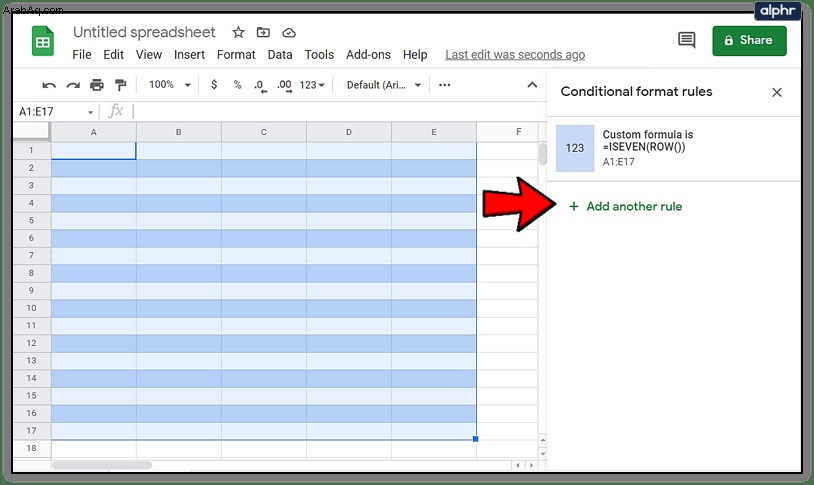The image size is (814, 485).
Task: Select column B header
Action: click(x=179, y=132)
